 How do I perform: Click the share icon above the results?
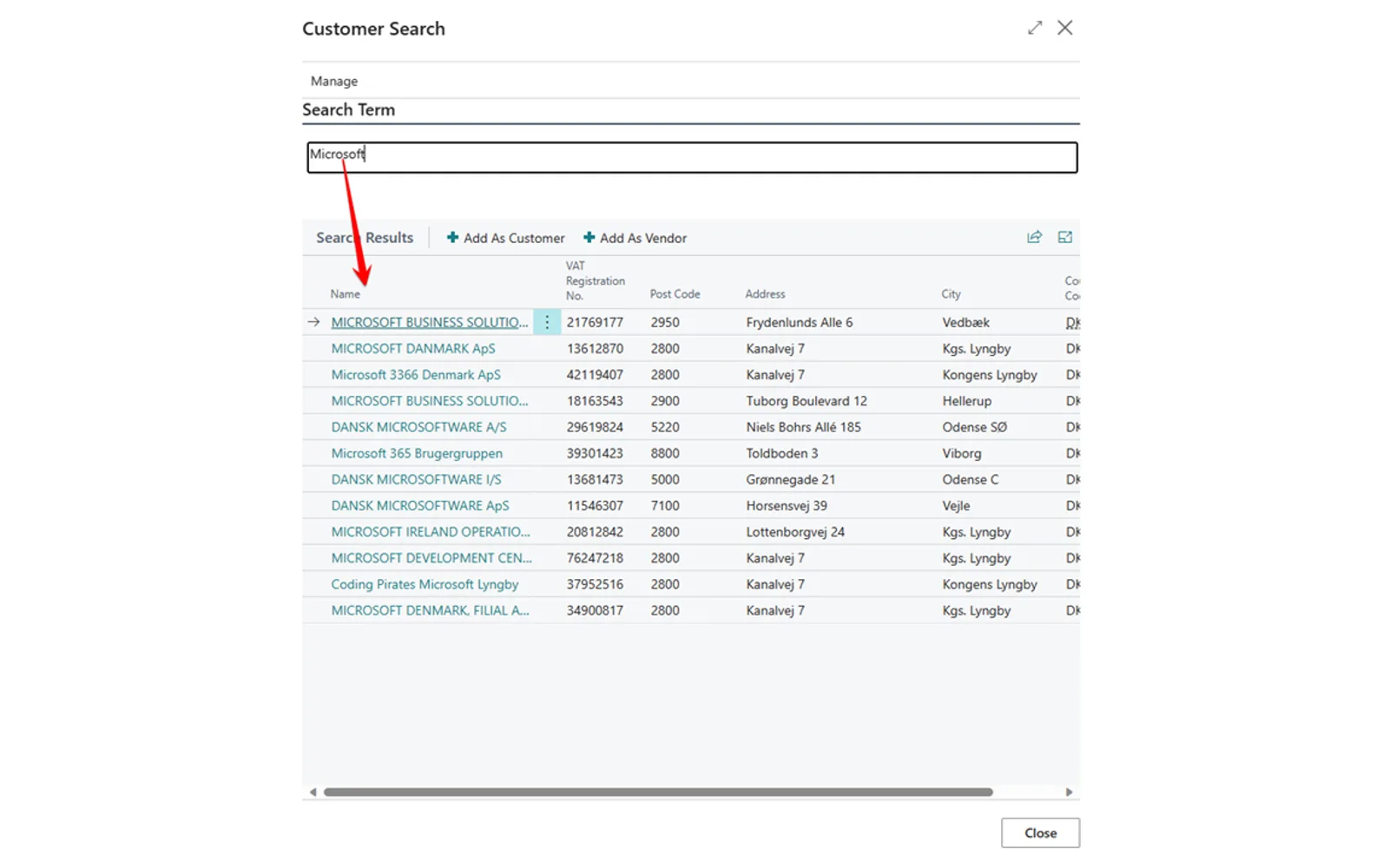click(1034, 237)
